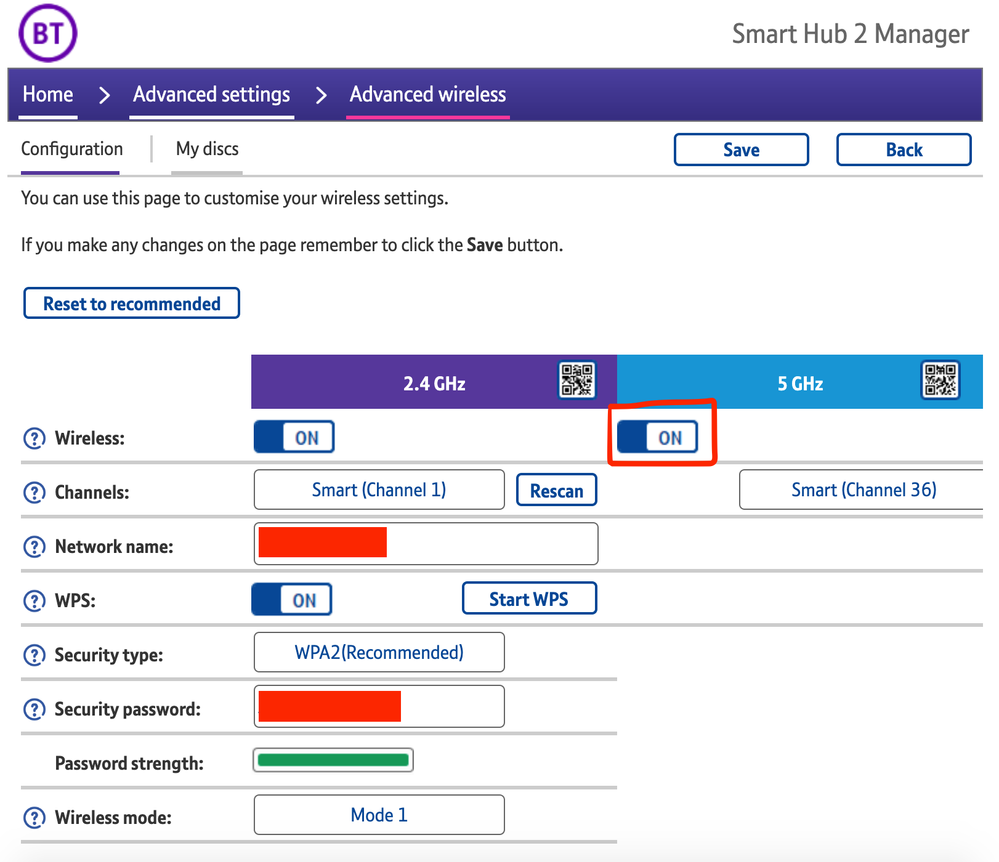999x862 pixels.
Task: Expand the WPA2(Recommended) security type dropdown
Action: click(379, 653)
